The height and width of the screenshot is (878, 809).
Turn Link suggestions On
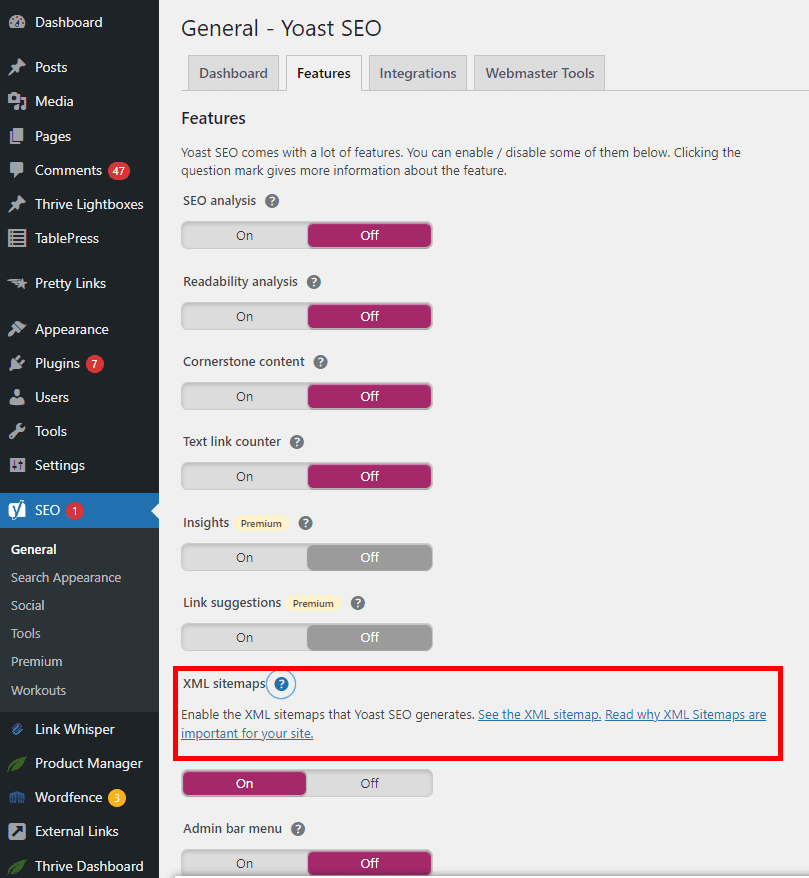(245, 638)
